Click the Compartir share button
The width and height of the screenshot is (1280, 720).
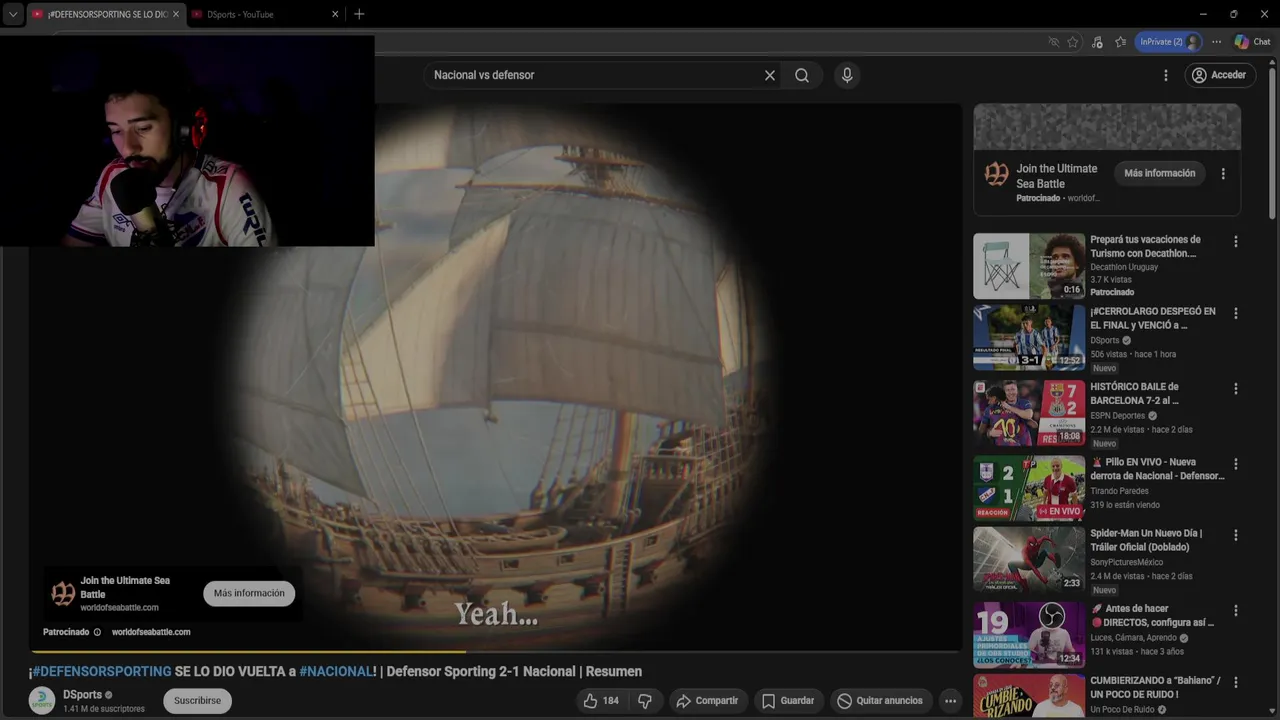[707, 701]
